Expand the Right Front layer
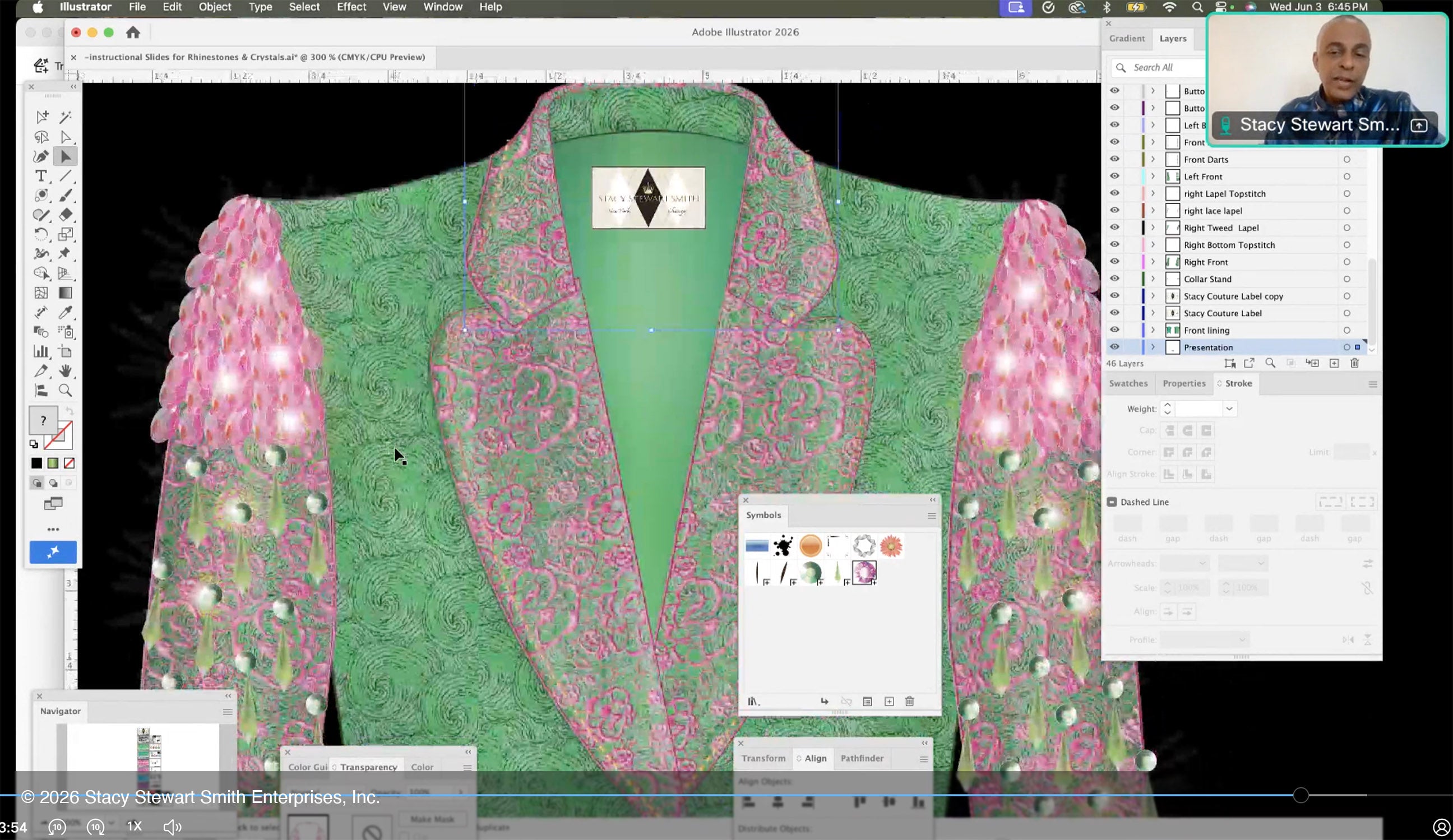Image resolution: width=1453 pixels, height=840 pixels. point(1153,262)
